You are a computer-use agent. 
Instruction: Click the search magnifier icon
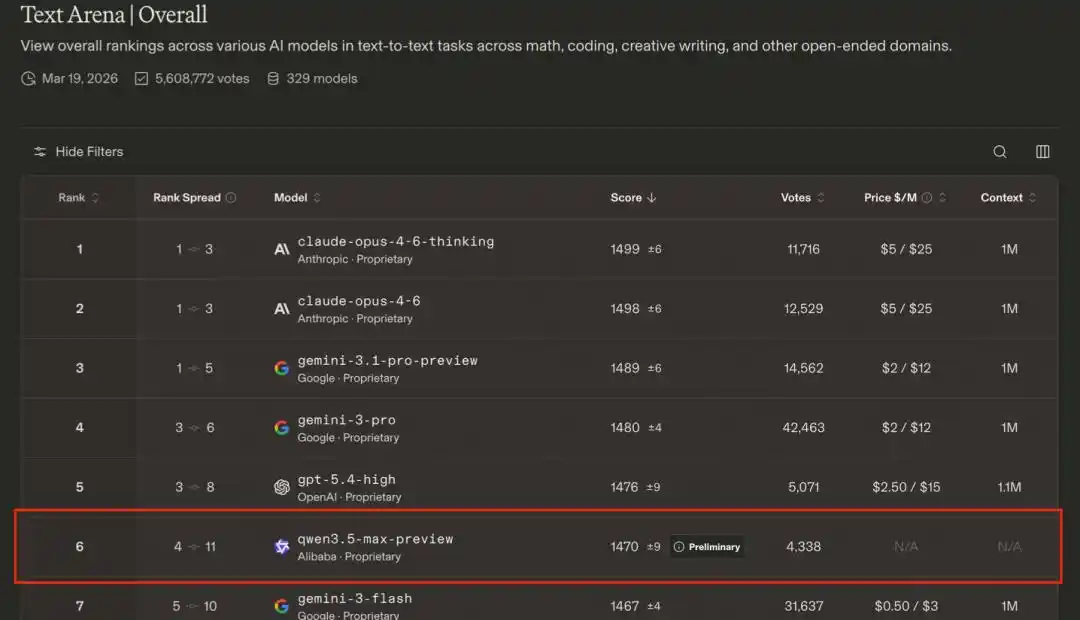(x=999, y=152)
